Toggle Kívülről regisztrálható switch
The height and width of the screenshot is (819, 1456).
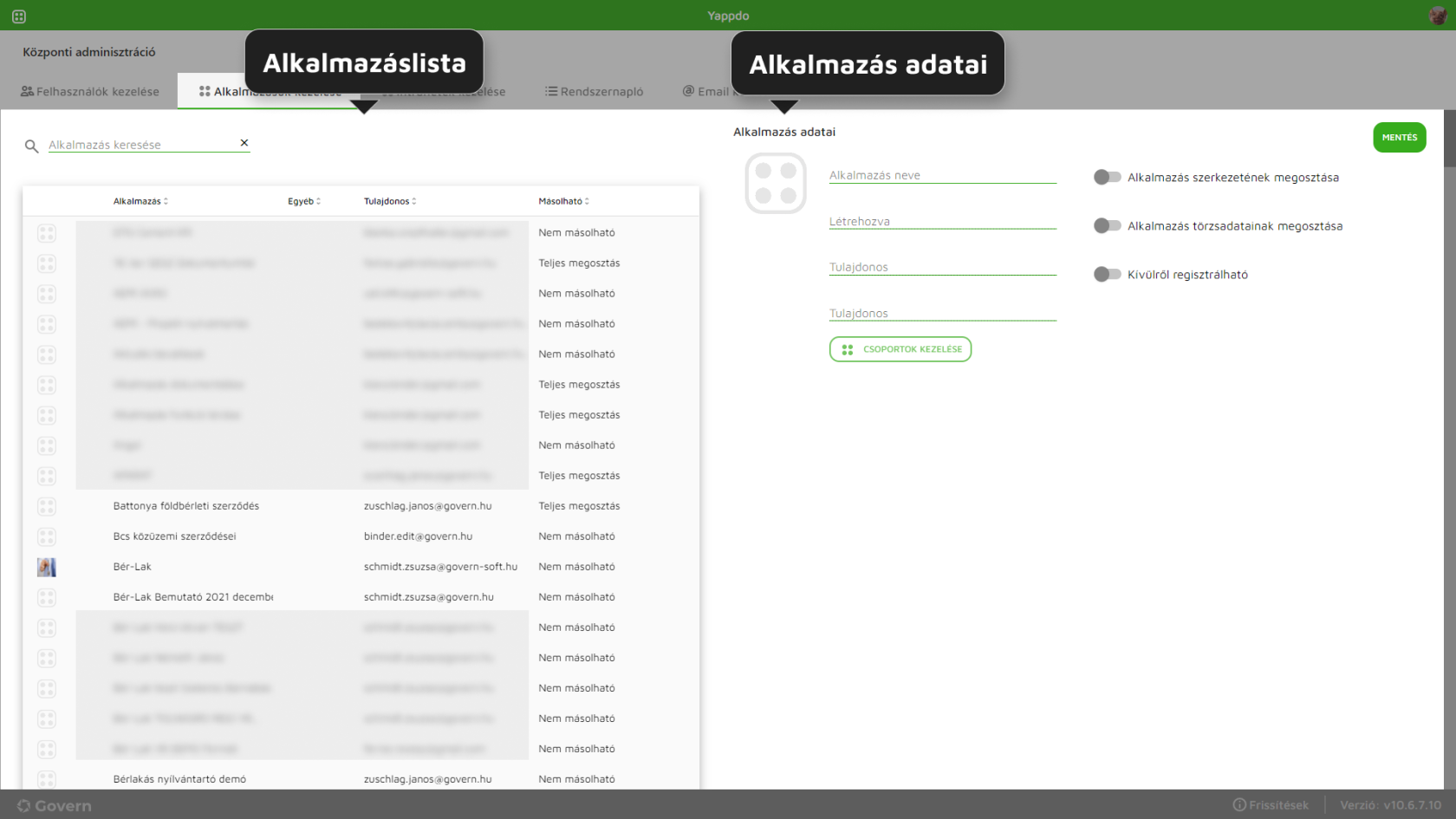click(1107, 275)
